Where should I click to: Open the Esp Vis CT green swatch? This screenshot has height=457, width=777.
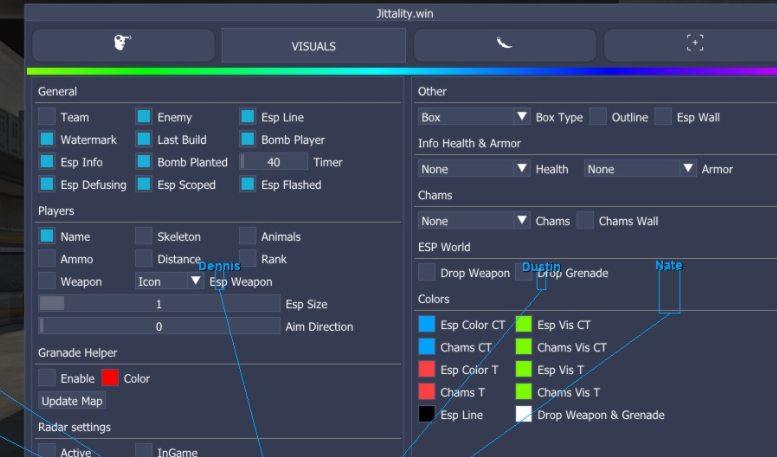coord(524,325)
